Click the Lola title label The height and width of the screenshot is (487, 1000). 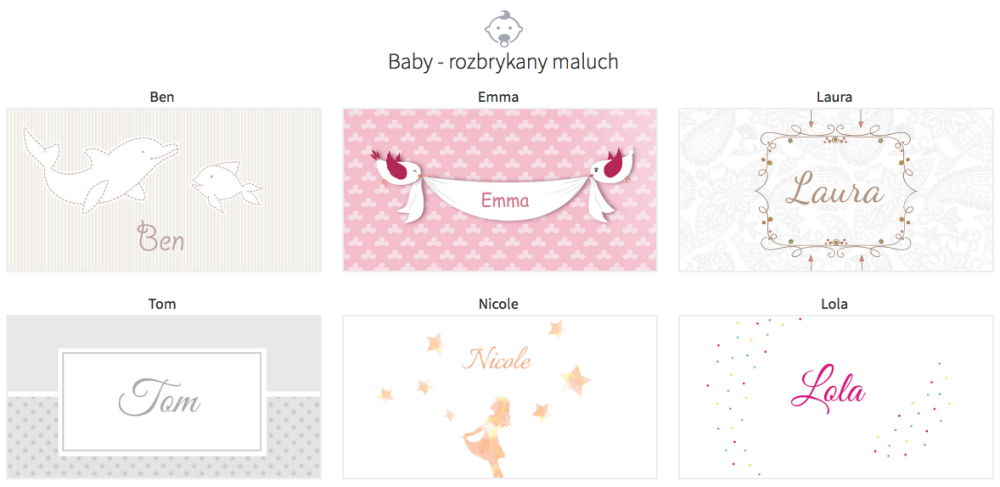[834, 305]
